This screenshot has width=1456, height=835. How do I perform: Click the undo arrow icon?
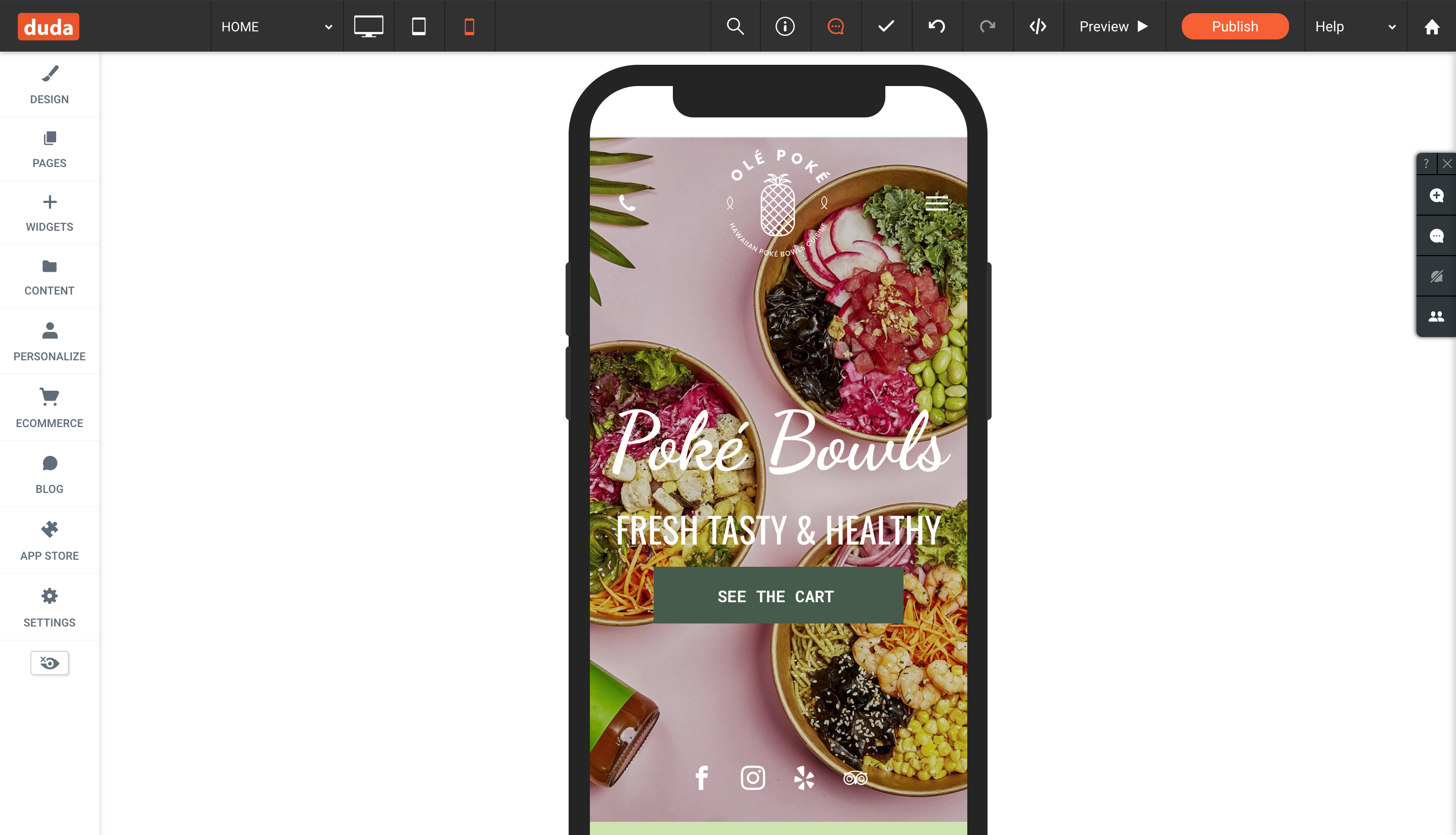936,26
